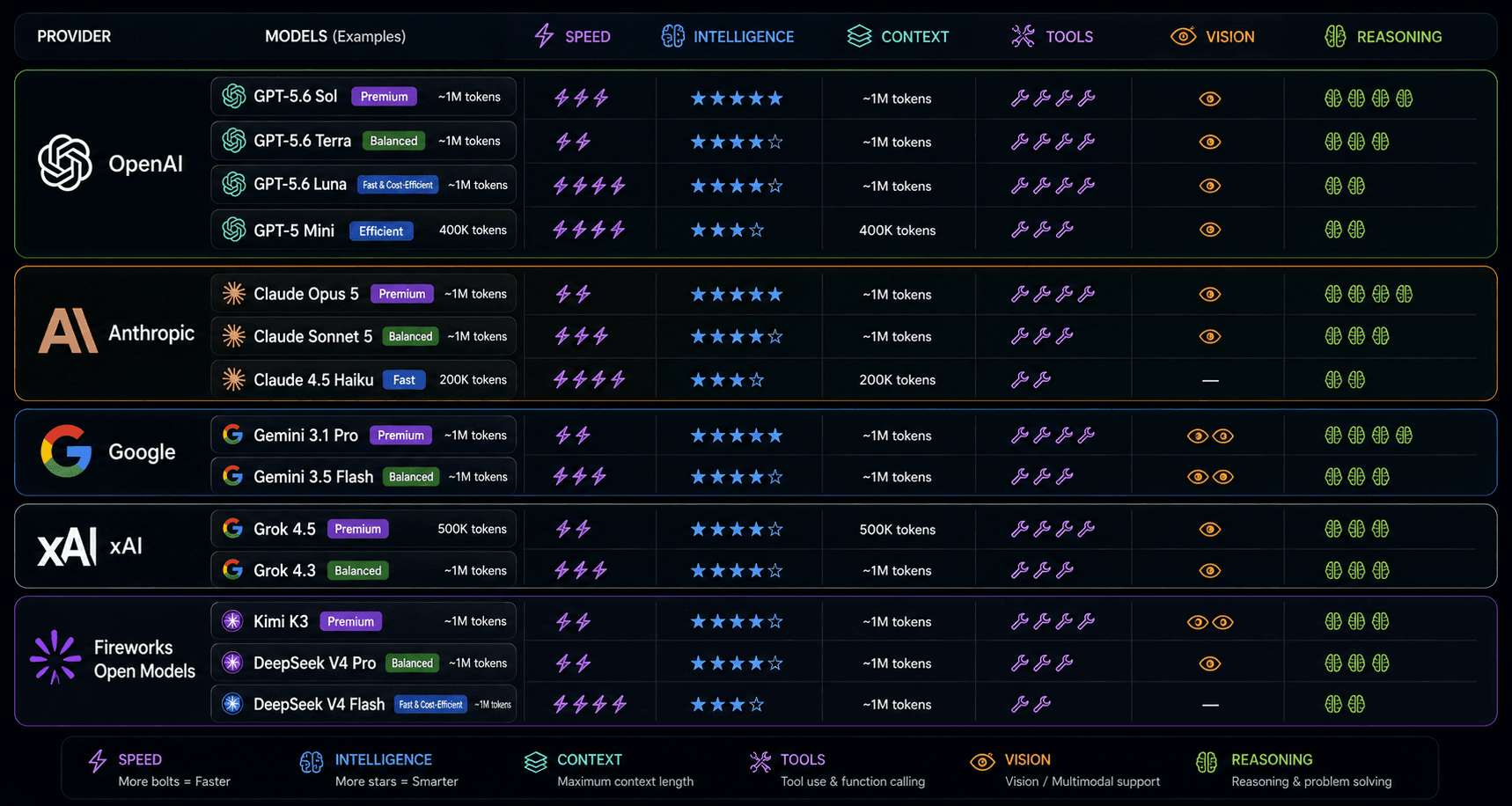Viewport: 1512px width, 806px height.
Task: Click the round icon beside DeepSeek V4 Pro
Action: point(232,663)
